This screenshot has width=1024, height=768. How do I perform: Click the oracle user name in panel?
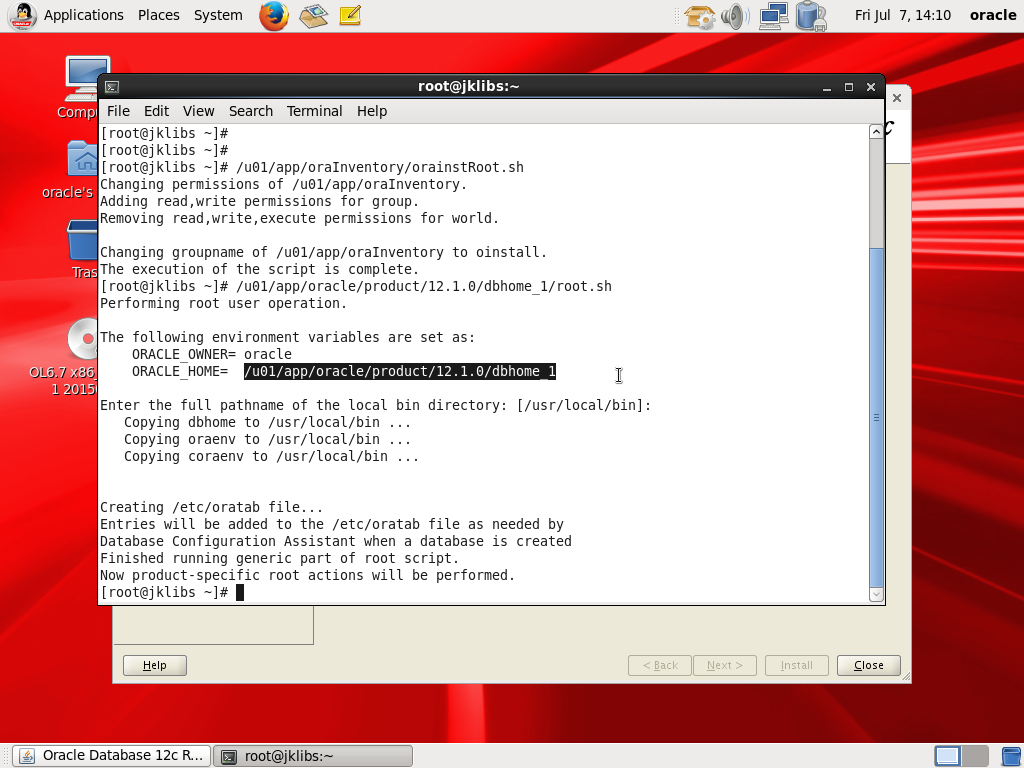tap(993, 15)
